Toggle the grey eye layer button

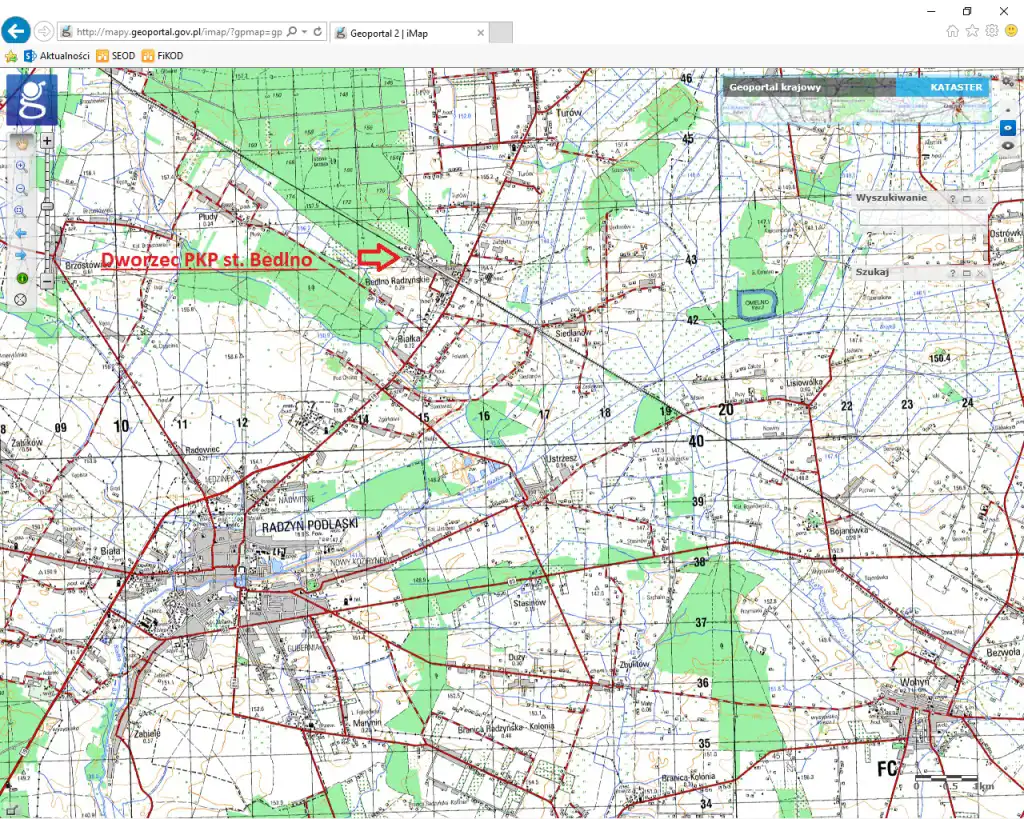coord(1008,146)
